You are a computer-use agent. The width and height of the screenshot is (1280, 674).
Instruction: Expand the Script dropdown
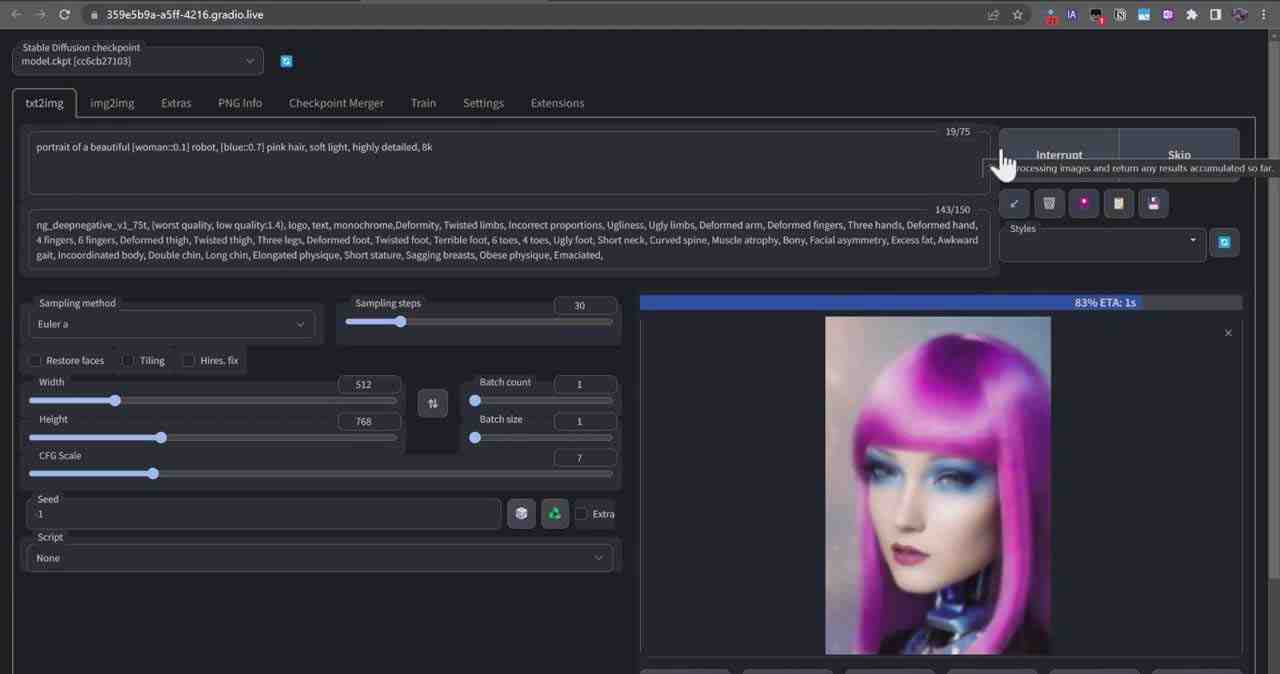pyautogui.click(x=320, y=557)
